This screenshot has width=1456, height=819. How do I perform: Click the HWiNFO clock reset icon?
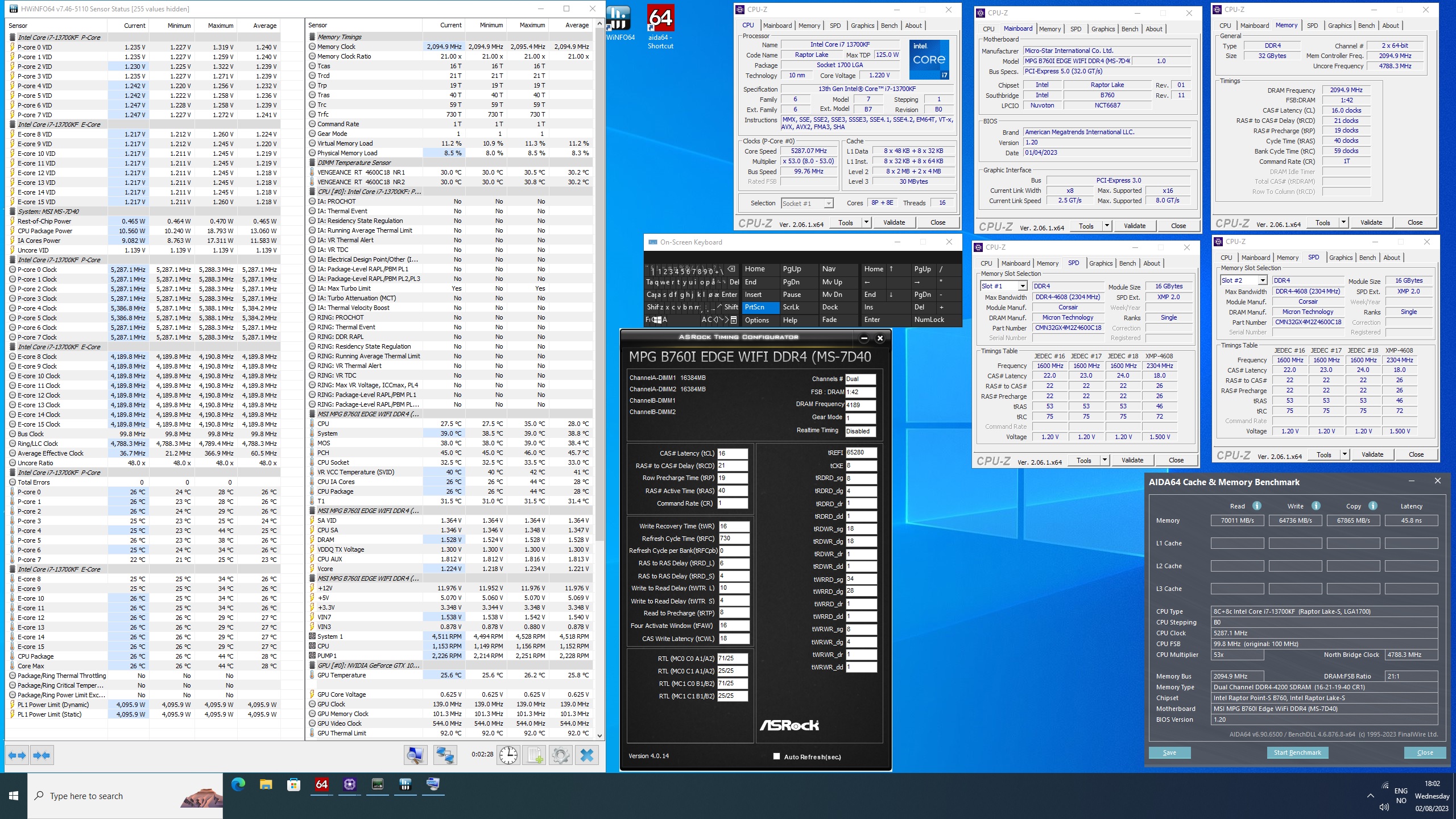[508, 755]
